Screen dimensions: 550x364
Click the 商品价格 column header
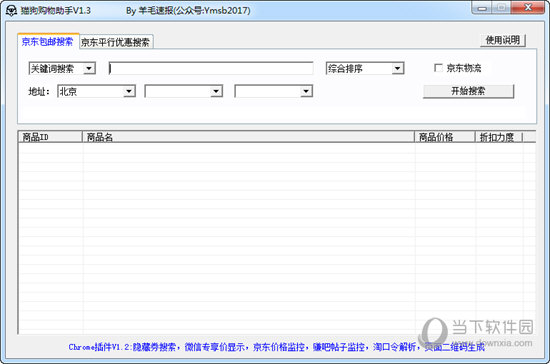[x=445, y=137]
